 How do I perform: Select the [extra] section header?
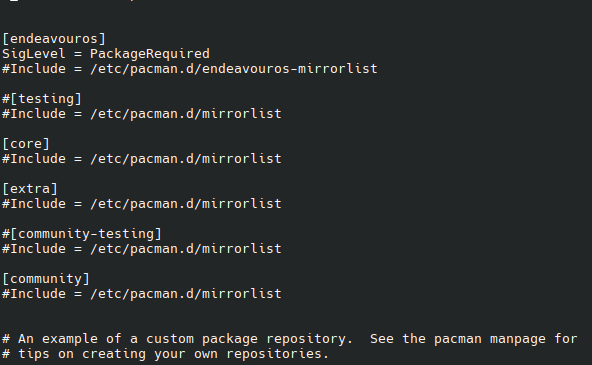tap(30, 189)
